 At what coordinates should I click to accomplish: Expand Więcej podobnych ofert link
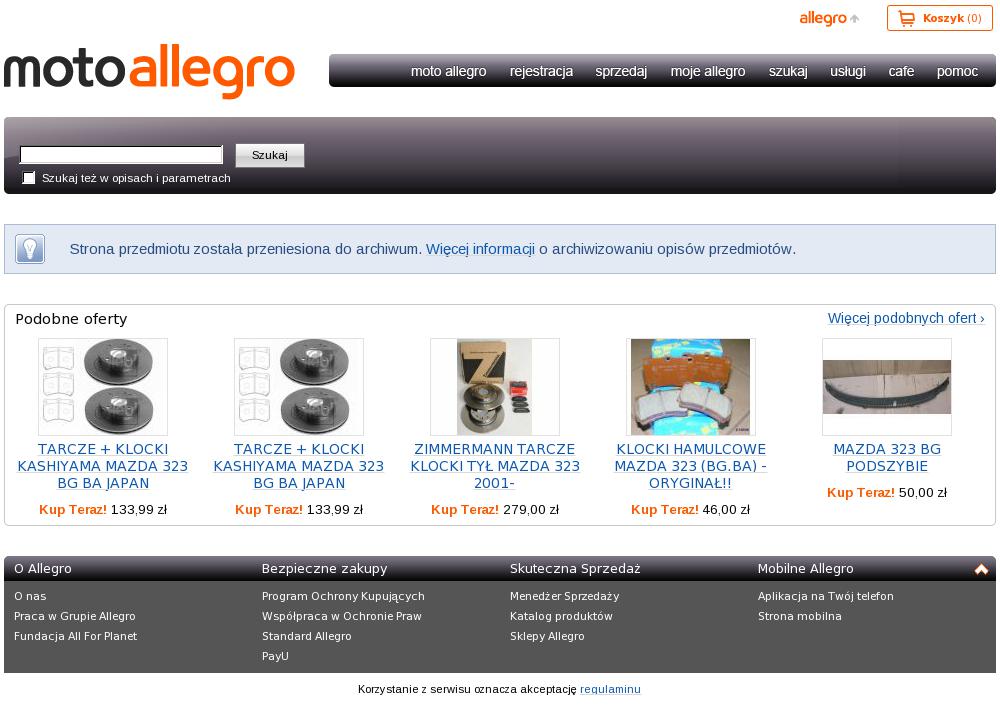pyautogui.click(x=906, y=318)
